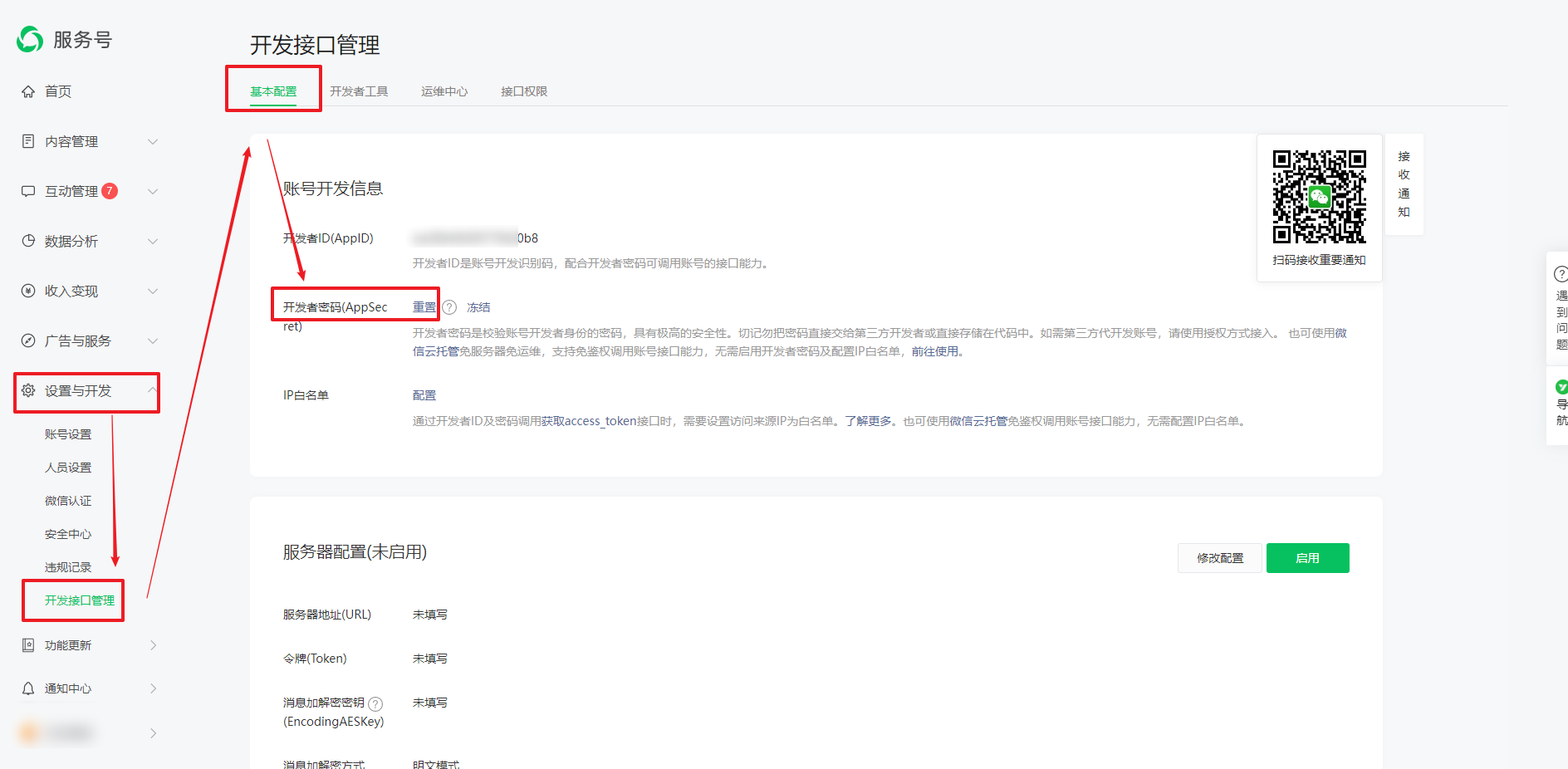Click the 获取access_token link text
This screenshot has width=1568, height=769.
click(589, 421)
